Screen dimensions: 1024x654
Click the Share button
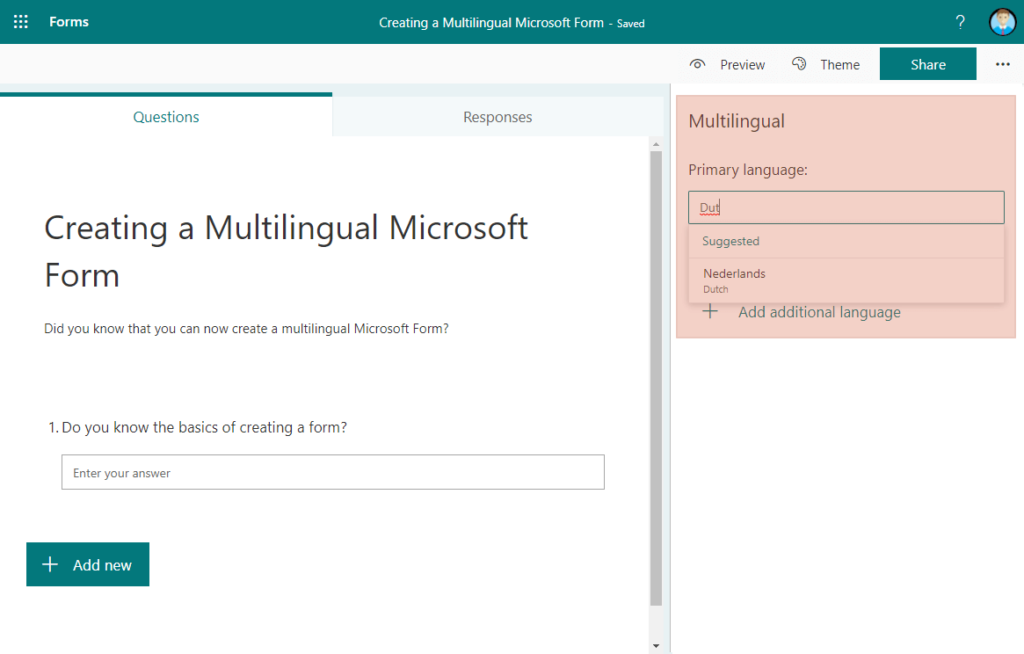[928, 64]
